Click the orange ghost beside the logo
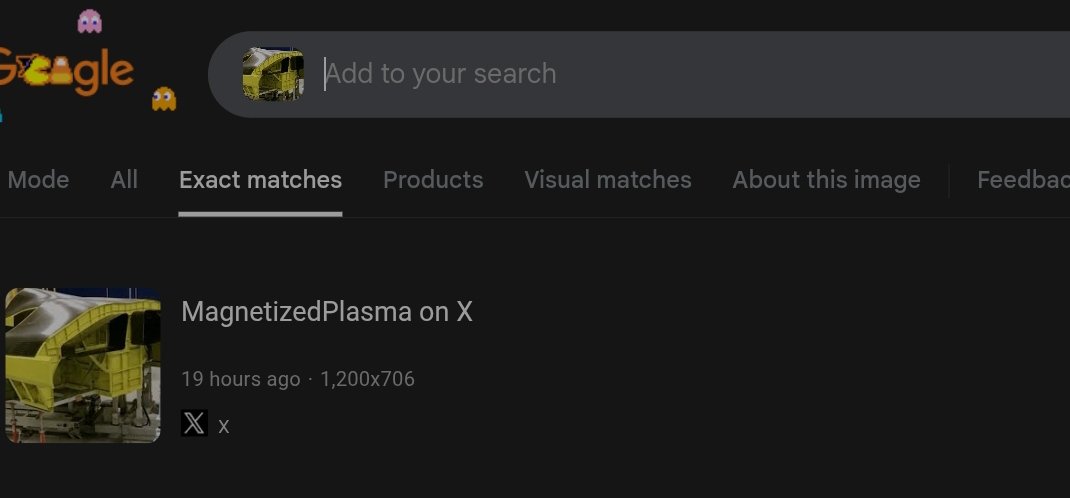The width and height of the screenshot is (1070, 498). click(x=164, y=98)
